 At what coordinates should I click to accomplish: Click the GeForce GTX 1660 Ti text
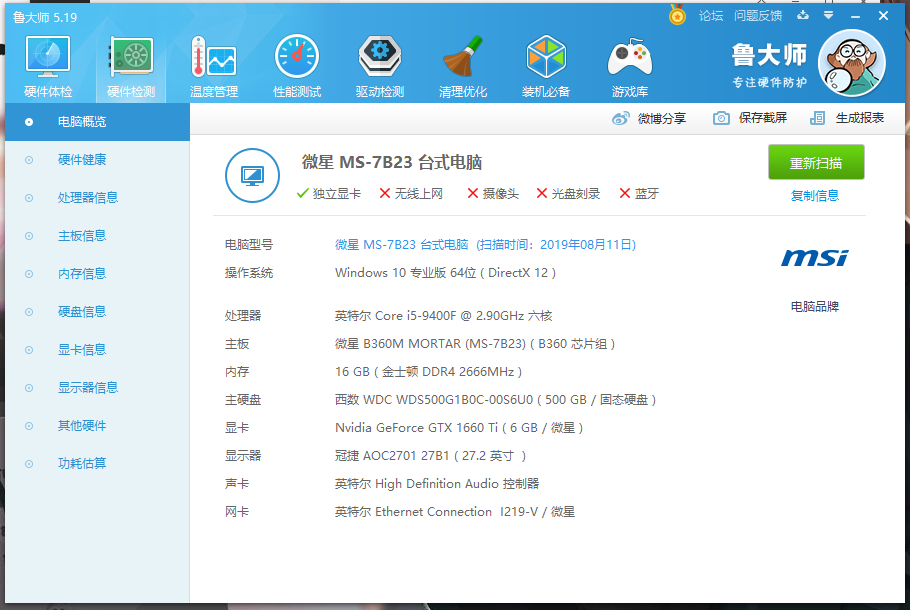pos(459,428)
